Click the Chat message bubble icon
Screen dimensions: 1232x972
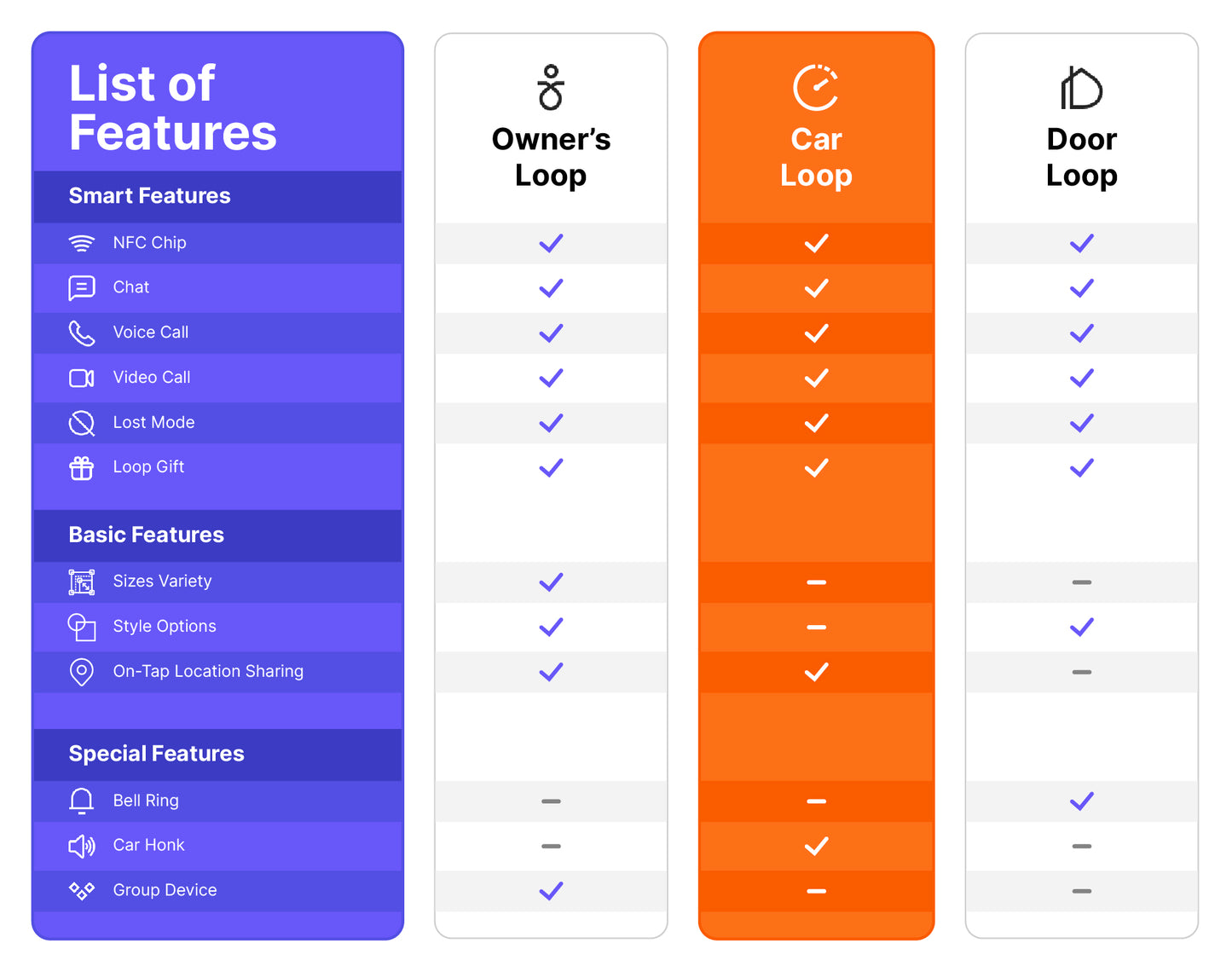click(82, 288)
